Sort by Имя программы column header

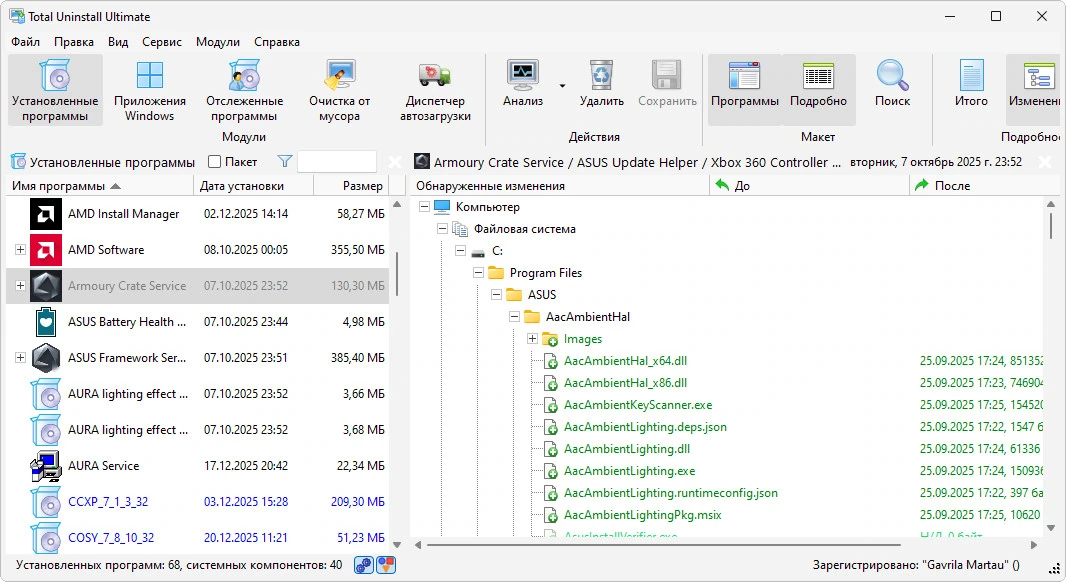[x=100, y=186]
